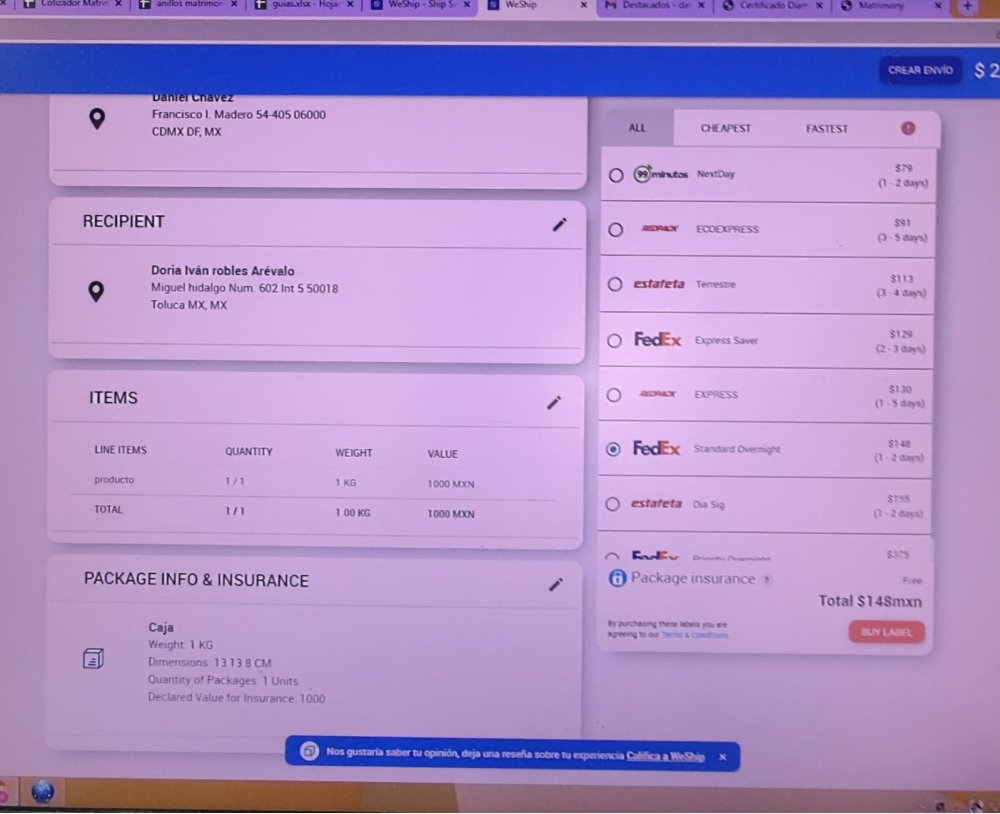This screenshot has height=814, width=1000.
Task: Click the Package insurance lock icon
Action: click(x=617, y=578)
